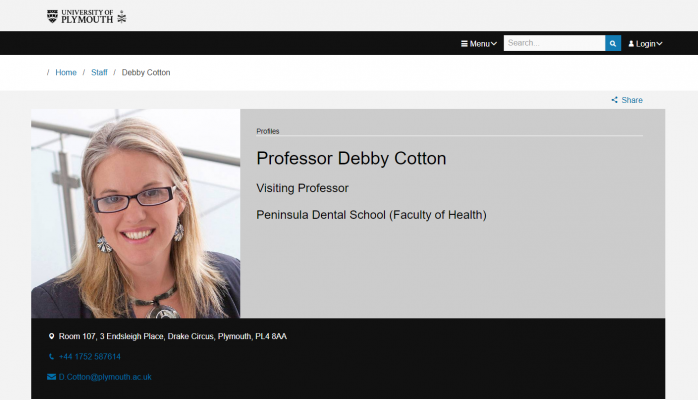698x400 pixels.
Task: Expand the Menu dropdown chevron
Action: tap(494, 44)
